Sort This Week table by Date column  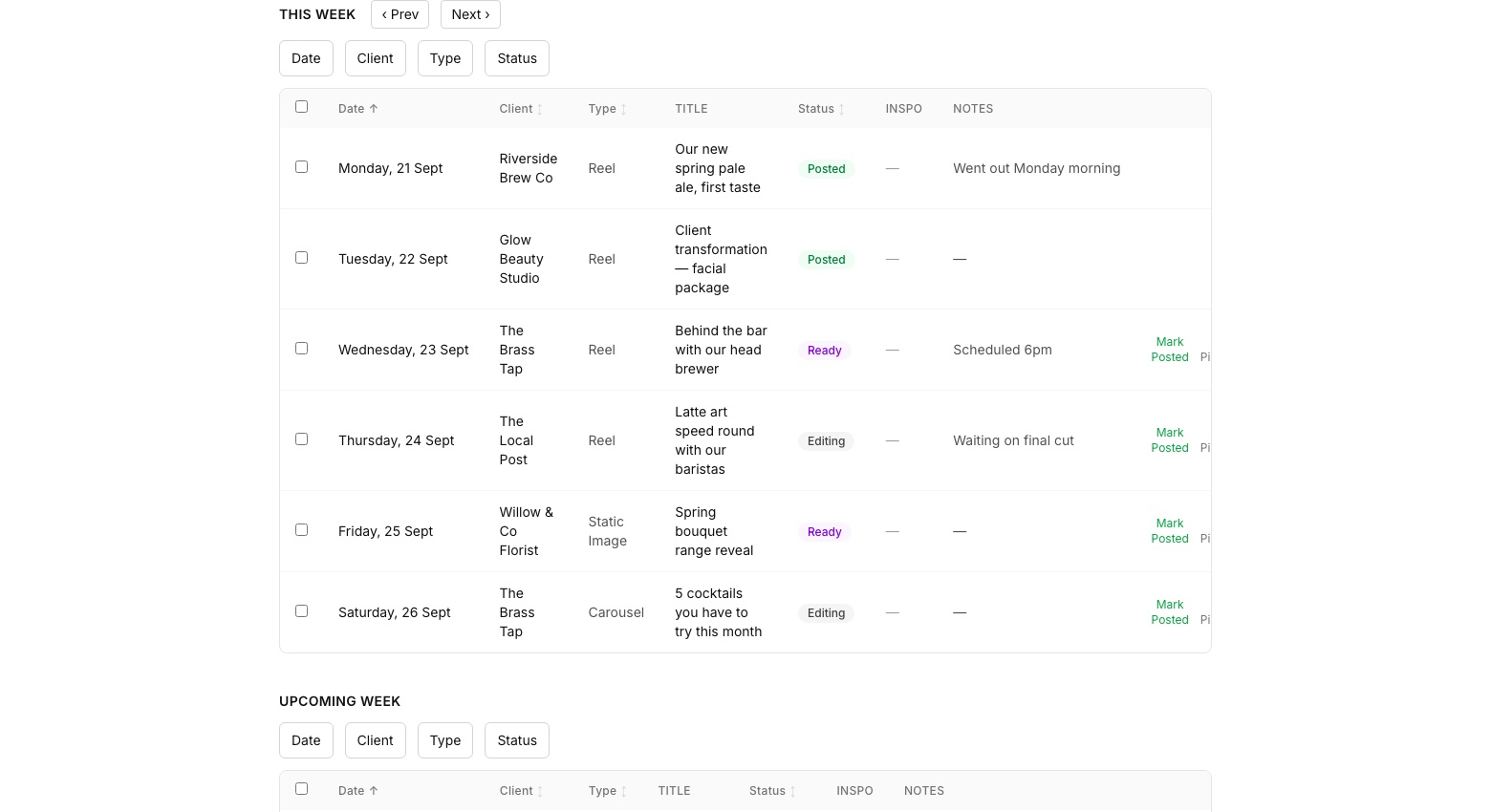click(x=358, y=109)
